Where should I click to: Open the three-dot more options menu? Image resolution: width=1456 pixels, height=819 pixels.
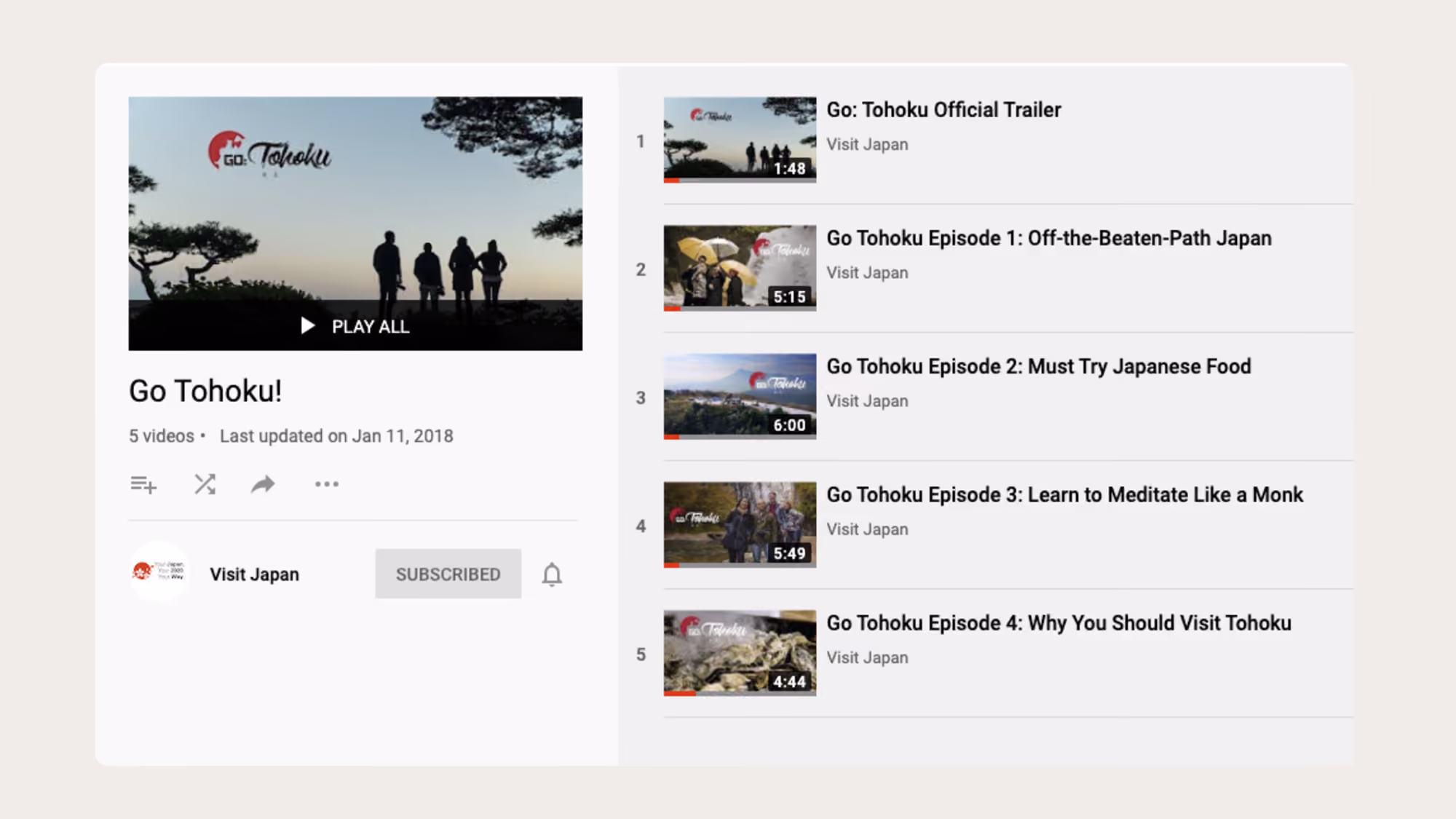point(327,484)
